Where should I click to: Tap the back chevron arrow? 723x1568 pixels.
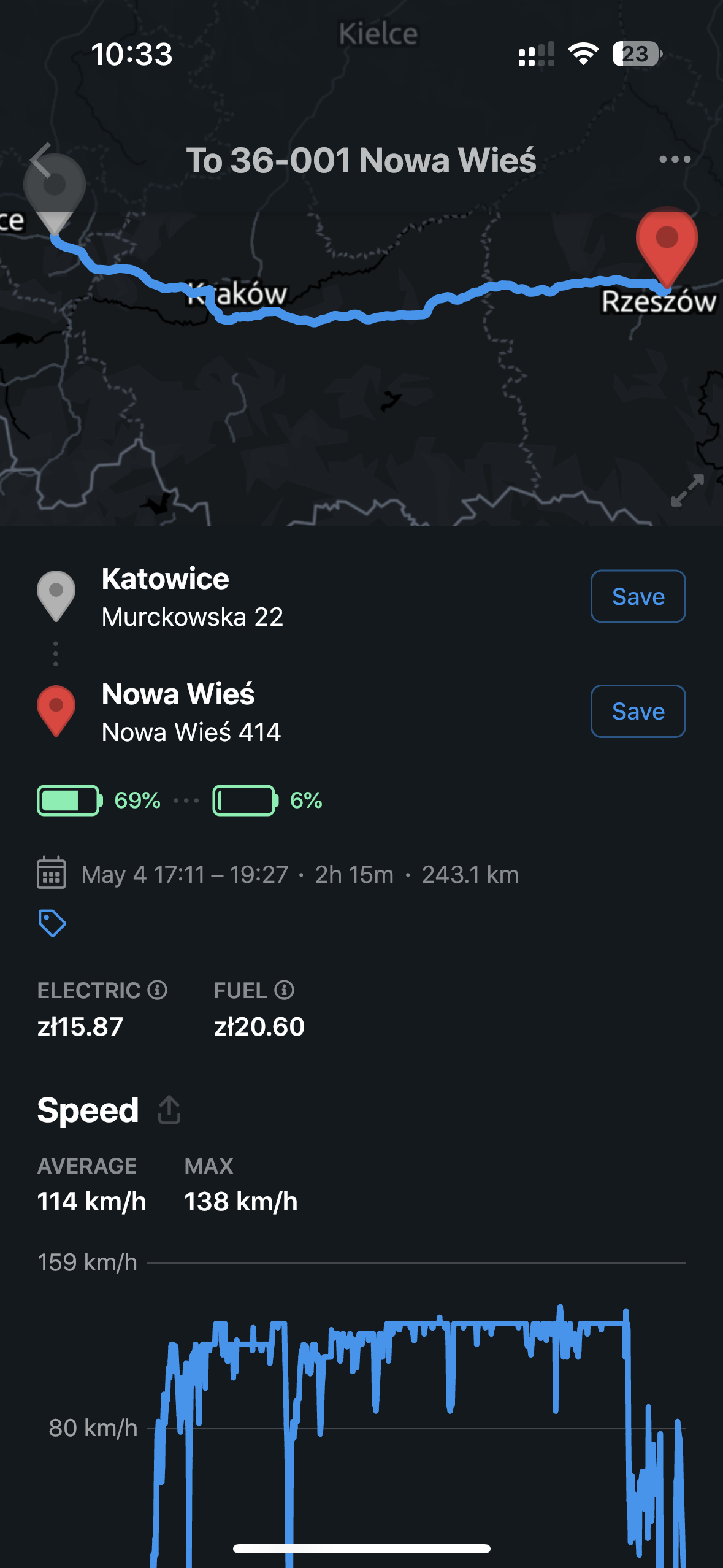[41, 160]
